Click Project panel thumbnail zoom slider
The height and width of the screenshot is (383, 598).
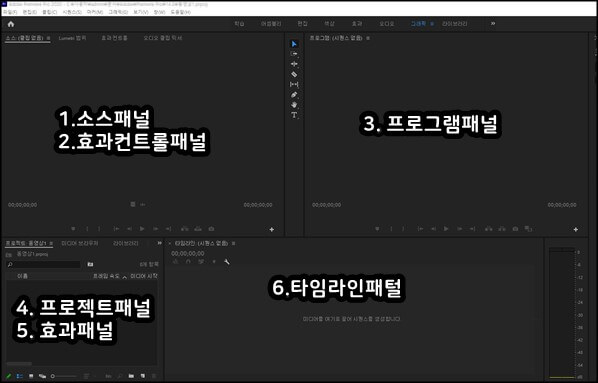coord(64,377)
